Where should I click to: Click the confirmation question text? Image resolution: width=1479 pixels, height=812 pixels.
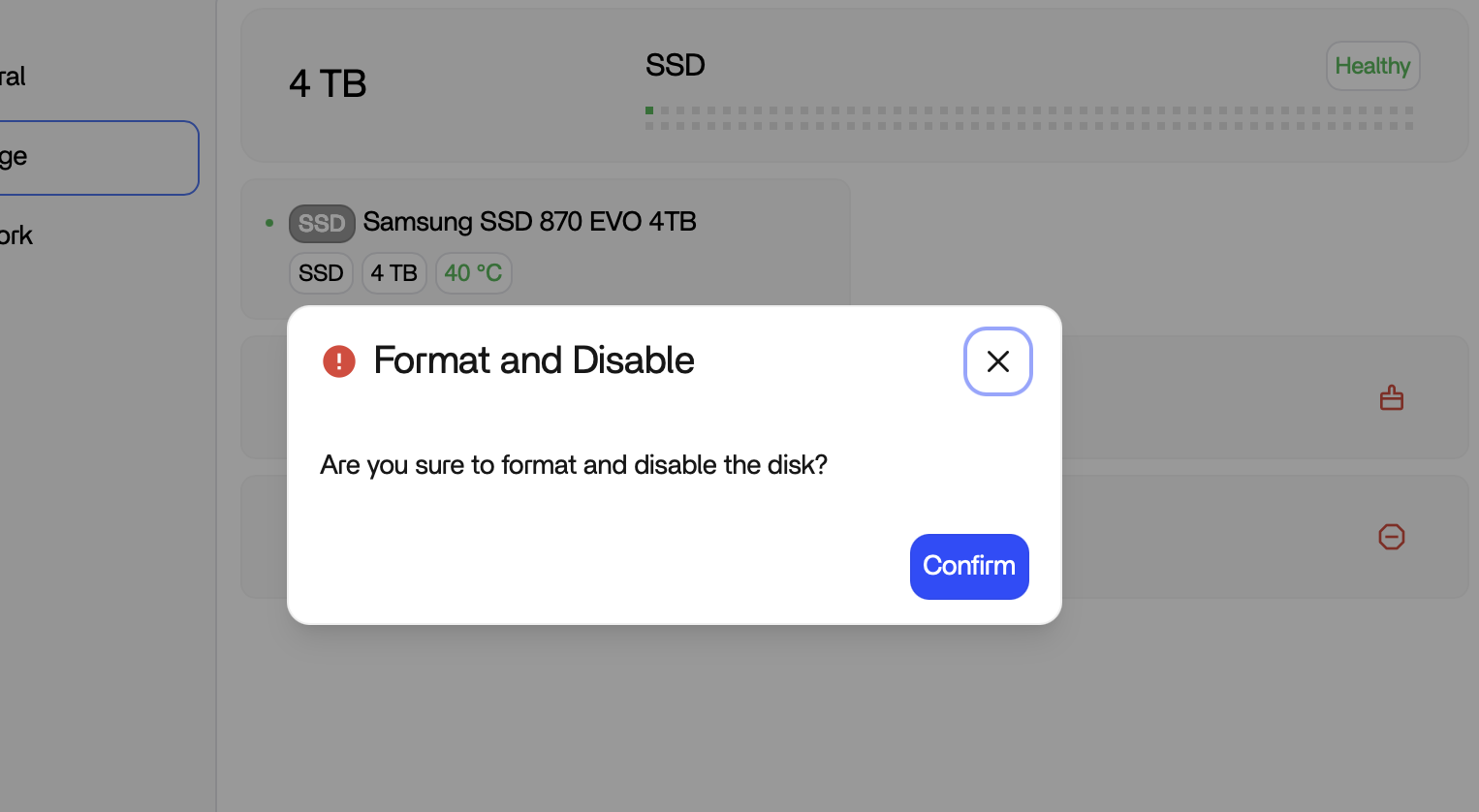573,465
